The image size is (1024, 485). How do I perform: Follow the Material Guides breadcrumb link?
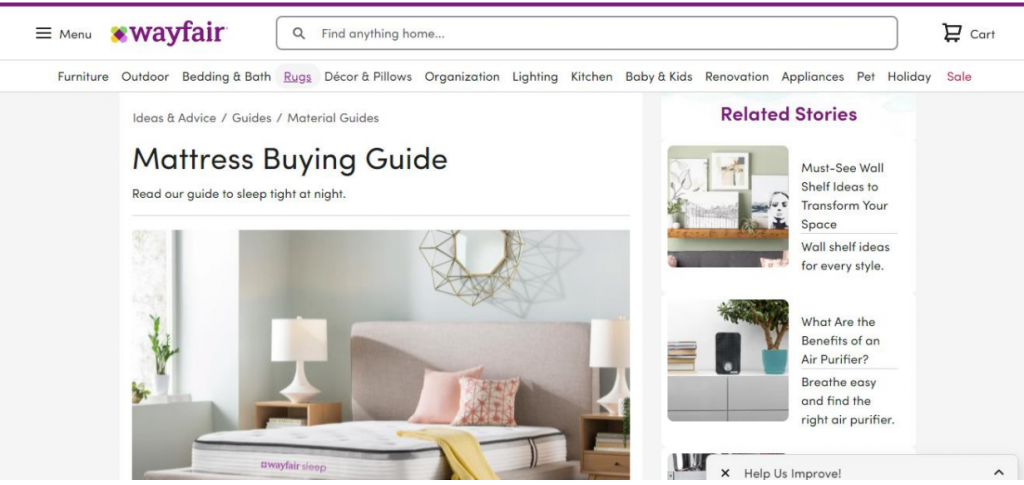[333, 118]
